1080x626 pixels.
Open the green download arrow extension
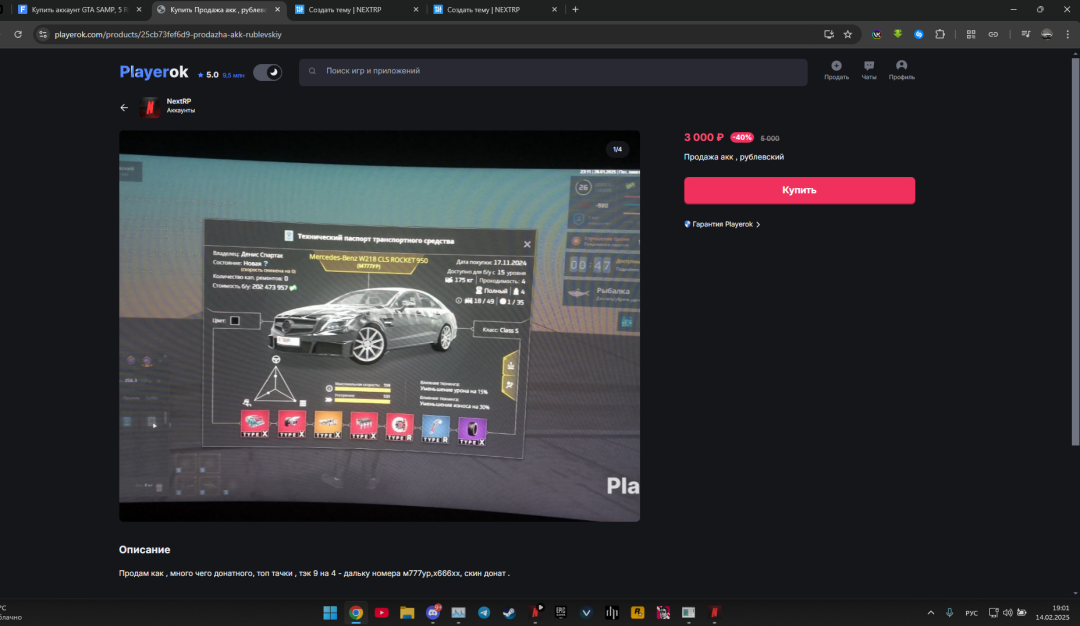[x=897, y=34]
